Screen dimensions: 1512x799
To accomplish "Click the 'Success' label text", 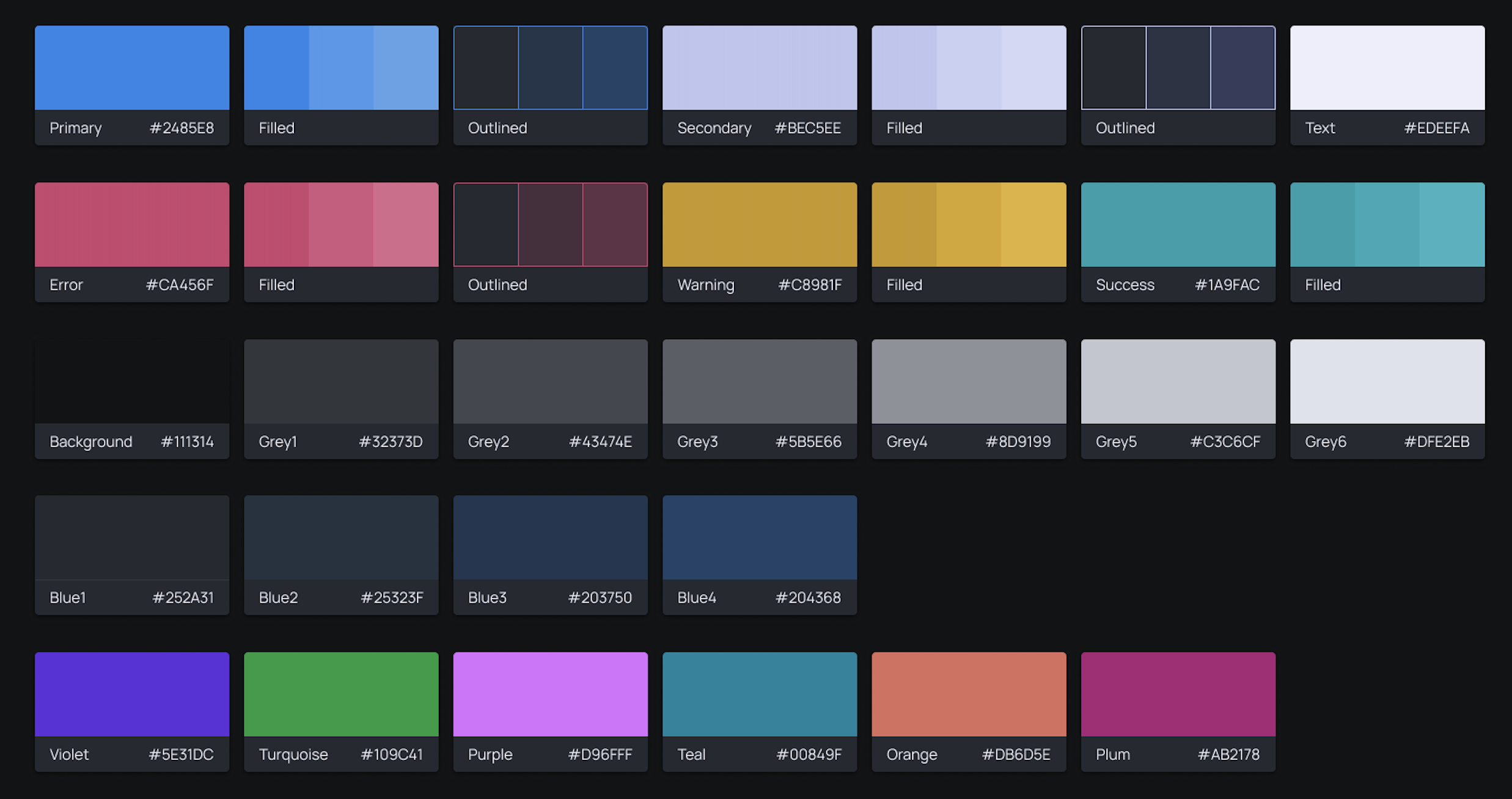I will [1125, 285].
